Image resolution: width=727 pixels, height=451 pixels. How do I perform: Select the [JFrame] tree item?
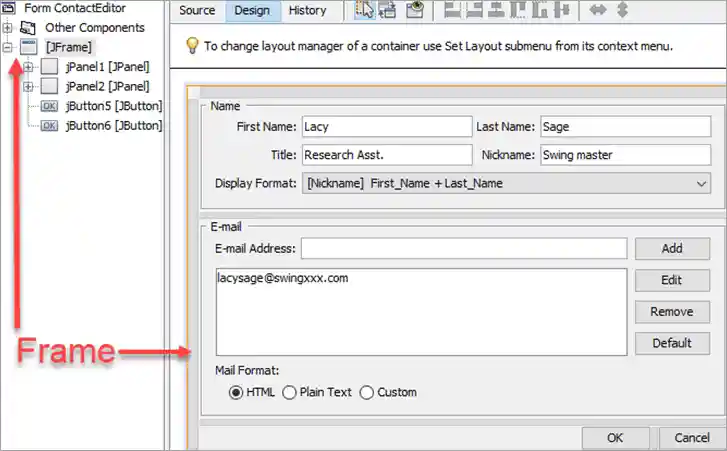[x=69, y=47]
